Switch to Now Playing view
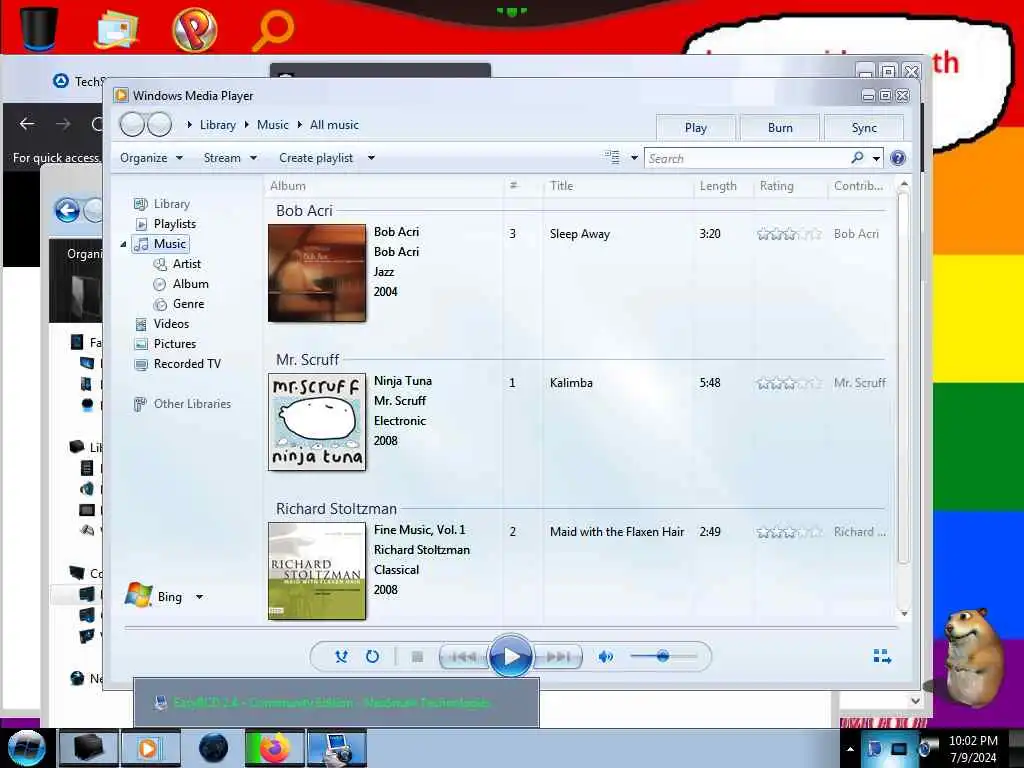Viewport: 1024px width, 768px height. coord(882,656)
